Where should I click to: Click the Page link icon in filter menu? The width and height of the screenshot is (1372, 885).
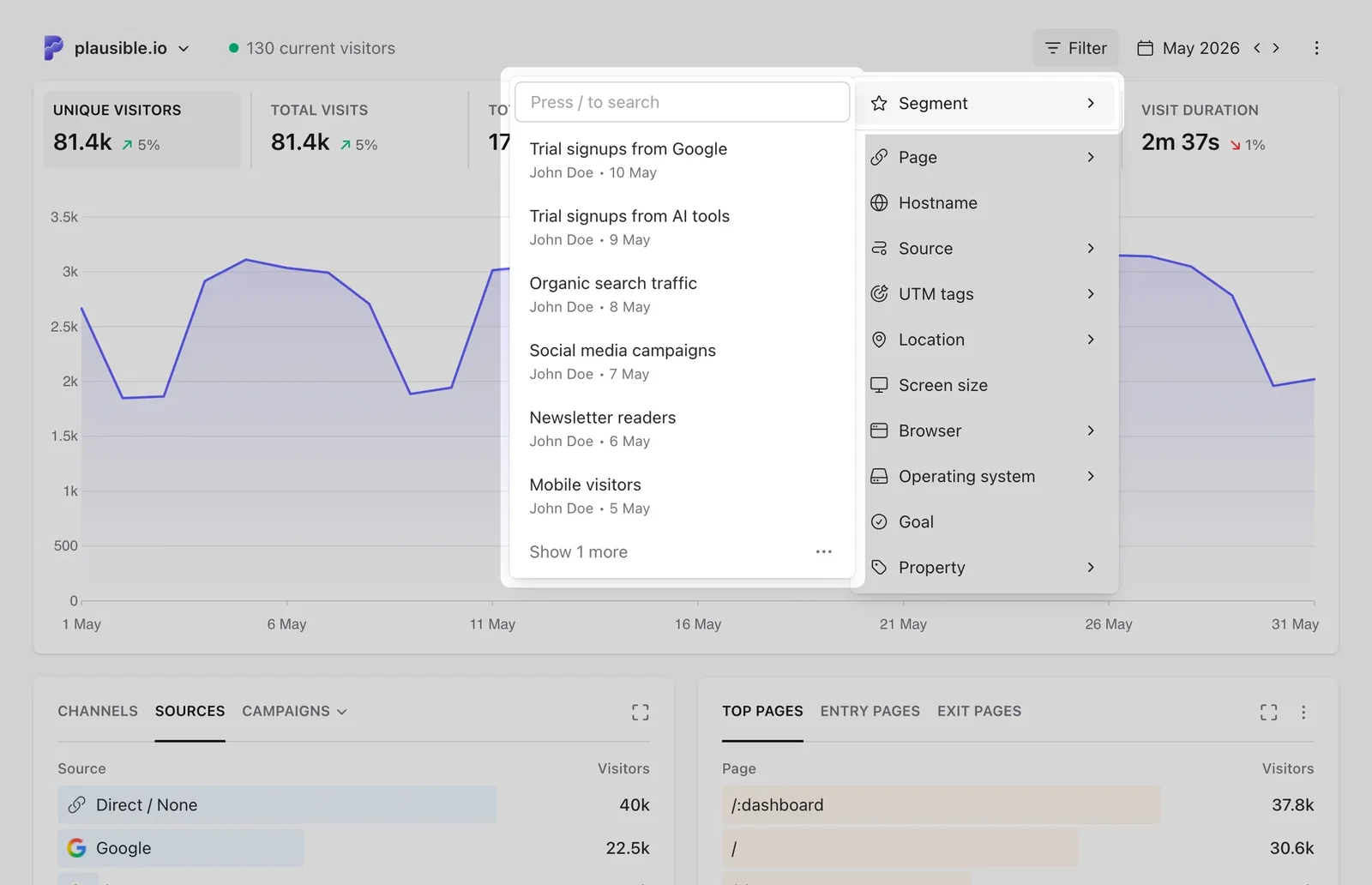tap(879, 157)
